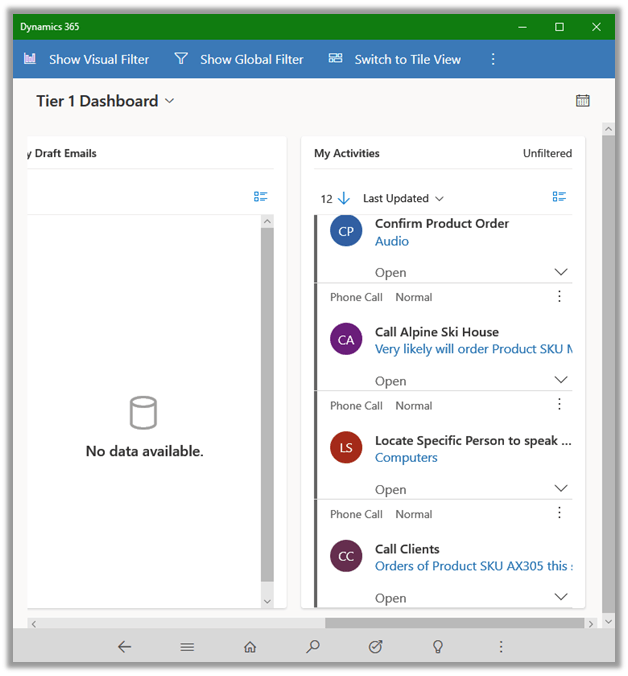Open the Audio regarding link
This screenshot has height=676, width=628.
[x=392, y=241]
